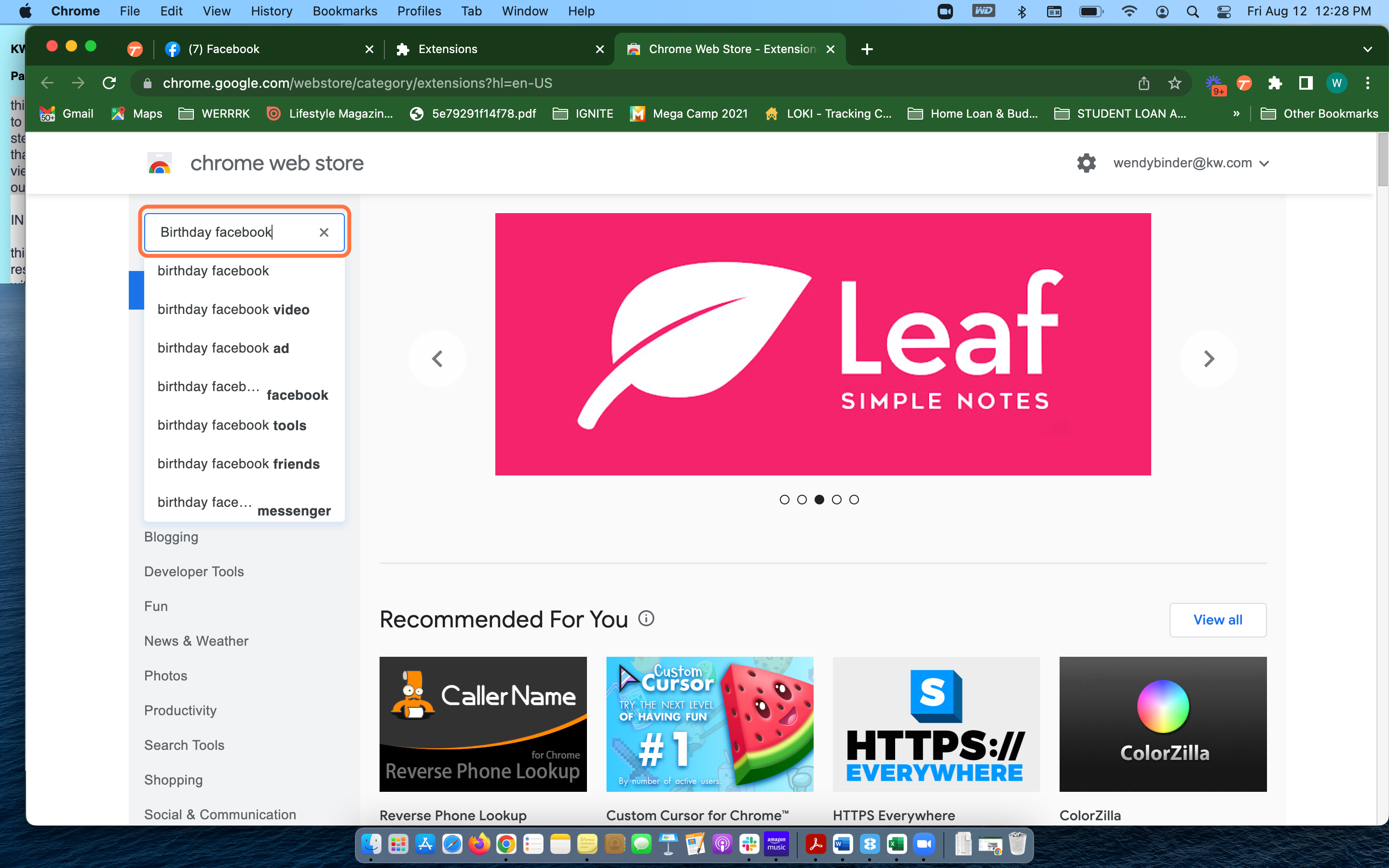
Task: Open the share page icon in address bar
Action: [1144, 83]
